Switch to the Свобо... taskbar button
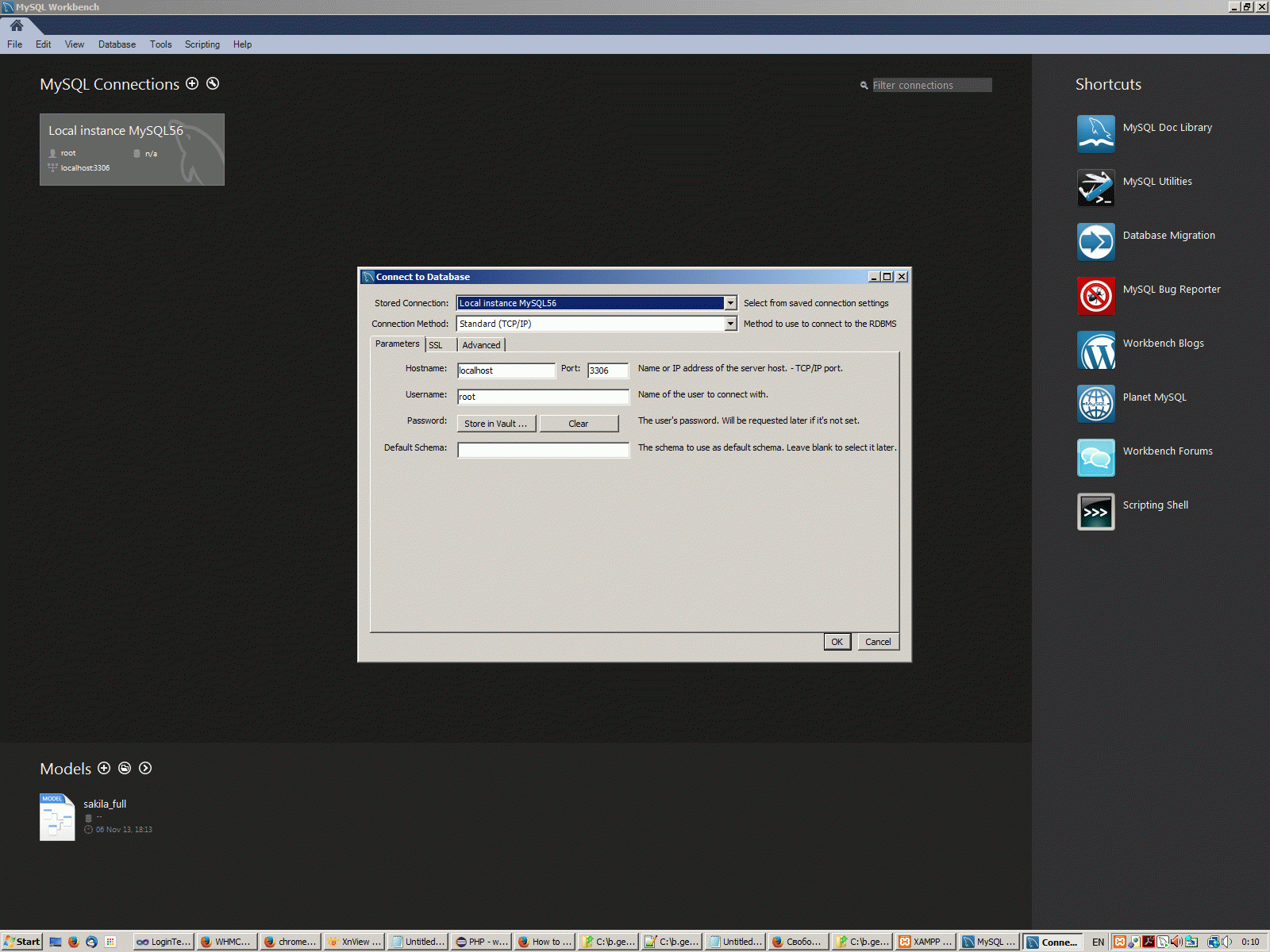1270x952 pixels. coord(799,942)
